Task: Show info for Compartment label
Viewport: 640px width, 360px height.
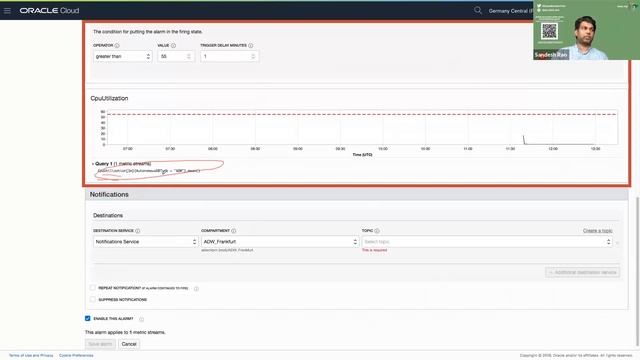Action: click(x=233, y=231)
